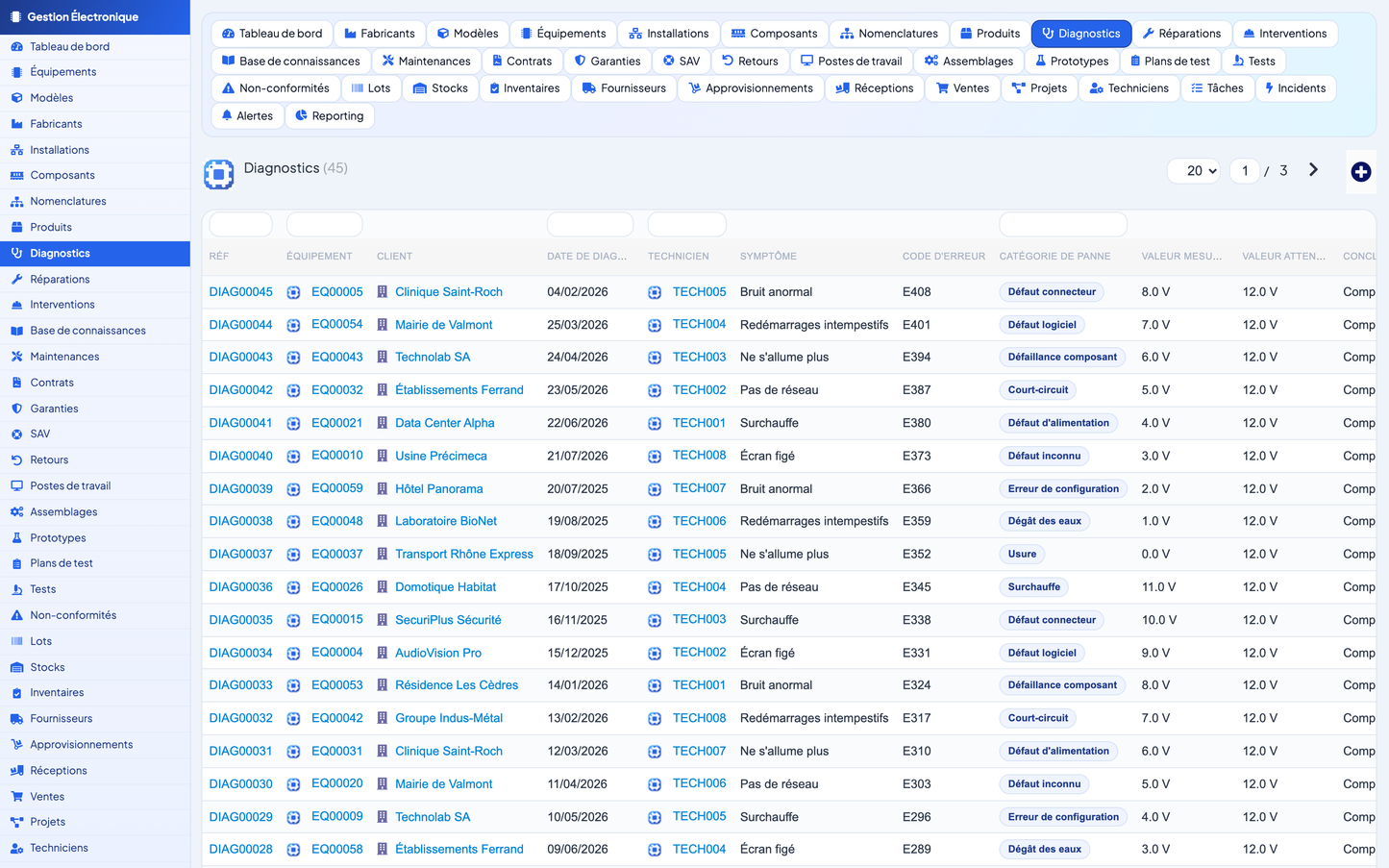
Task: Click the Usure category badge in DIAG00037 row
Action: [x=1022, y=555]
